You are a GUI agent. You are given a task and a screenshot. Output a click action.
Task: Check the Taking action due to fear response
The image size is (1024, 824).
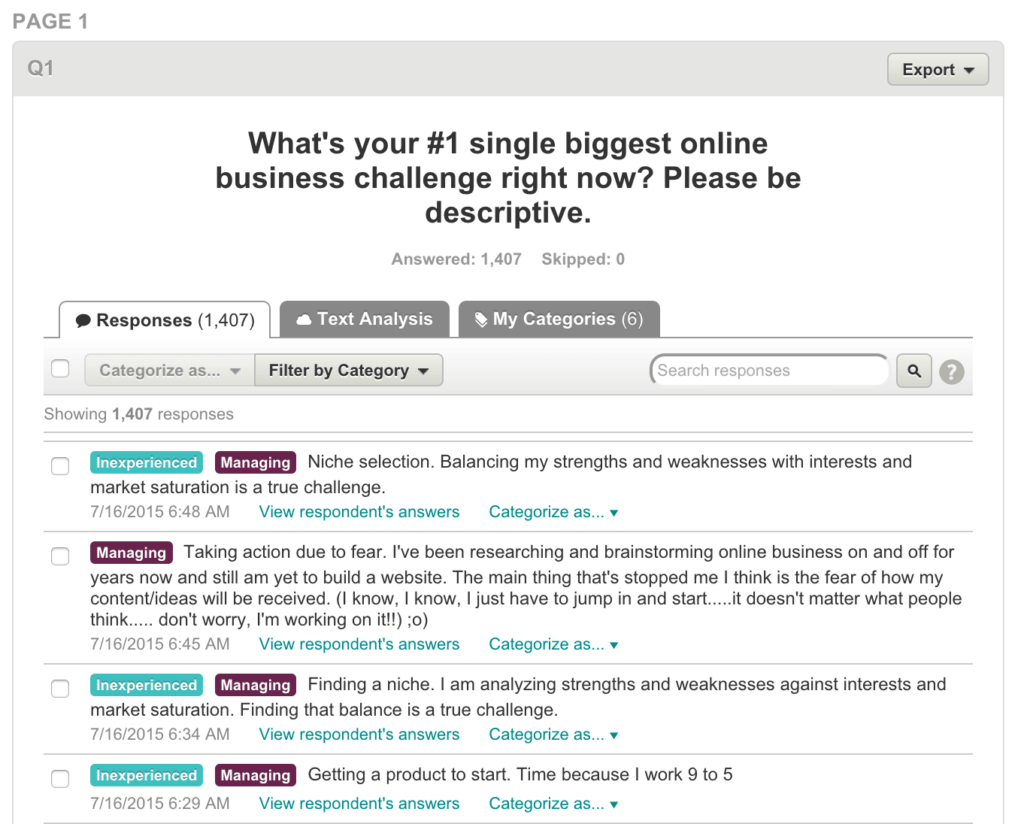click(60, 556)
